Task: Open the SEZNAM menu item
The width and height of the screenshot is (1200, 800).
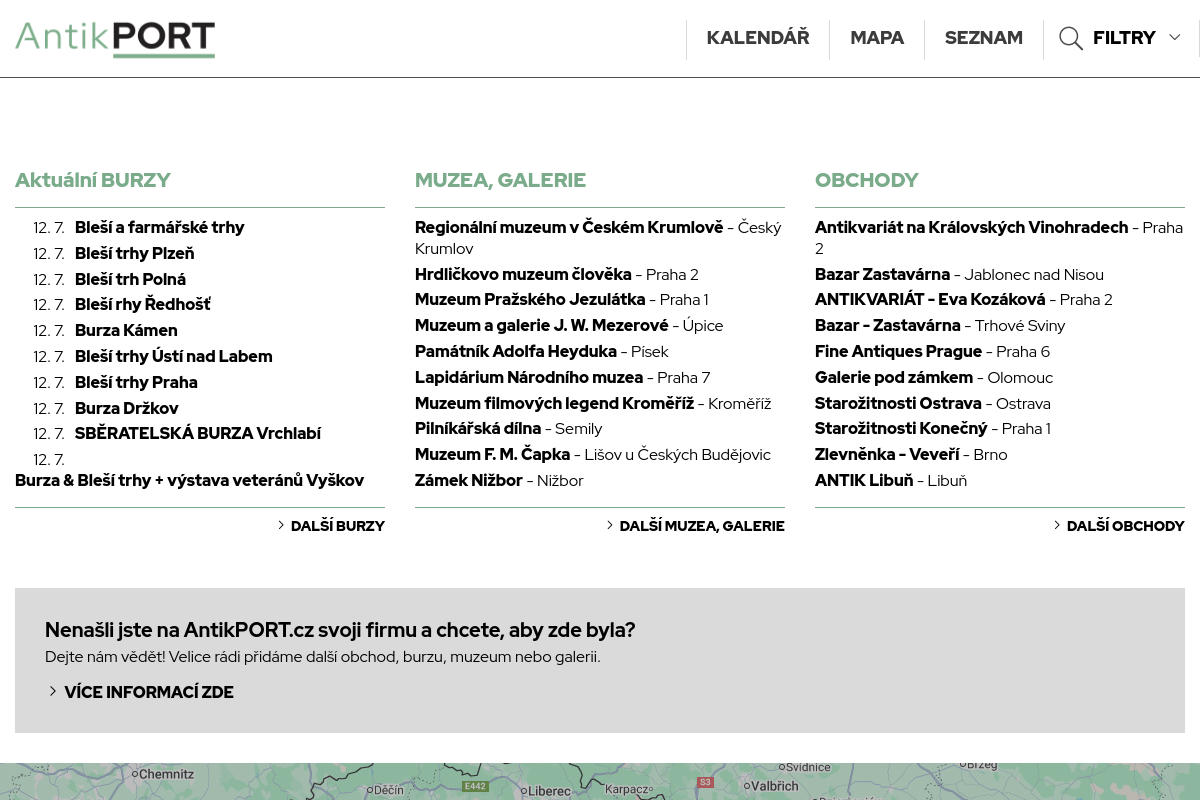Action: coord(984,39)
